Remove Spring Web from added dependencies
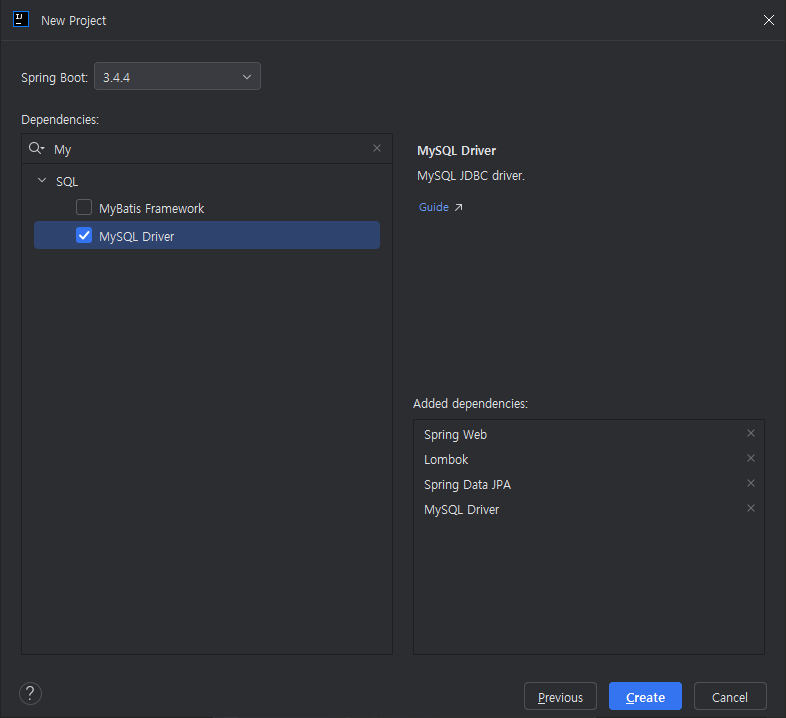This screenshot has width=786, height=718. [x=750, y=433]
